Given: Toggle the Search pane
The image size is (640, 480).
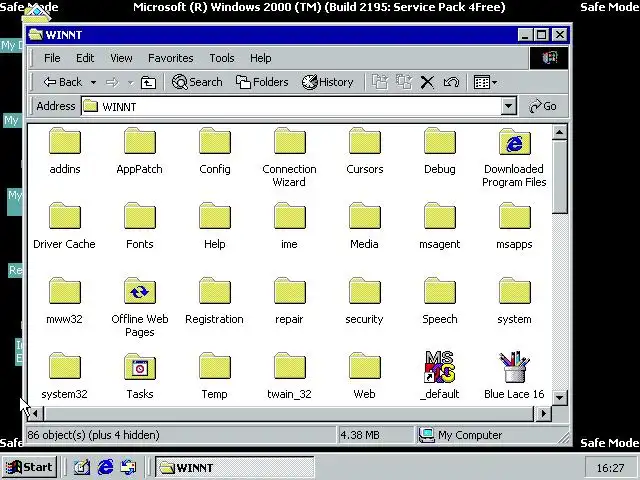Looking at the screenshot, I should (197, 82).
